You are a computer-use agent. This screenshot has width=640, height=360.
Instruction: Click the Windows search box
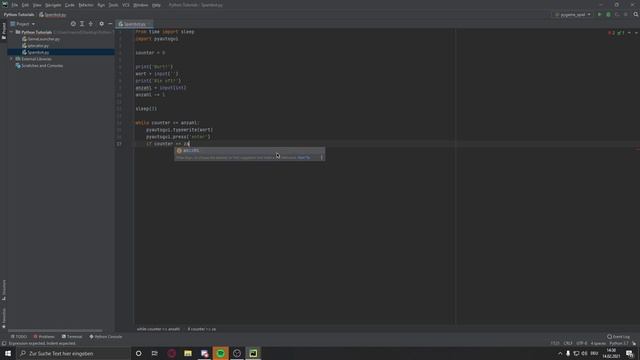[x=73, y=353]
